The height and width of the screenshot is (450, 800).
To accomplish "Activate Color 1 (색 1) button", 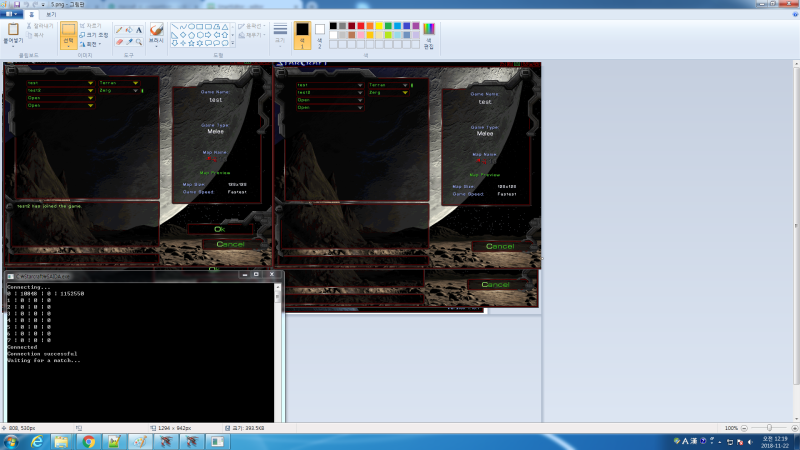I will click(302, 35).
